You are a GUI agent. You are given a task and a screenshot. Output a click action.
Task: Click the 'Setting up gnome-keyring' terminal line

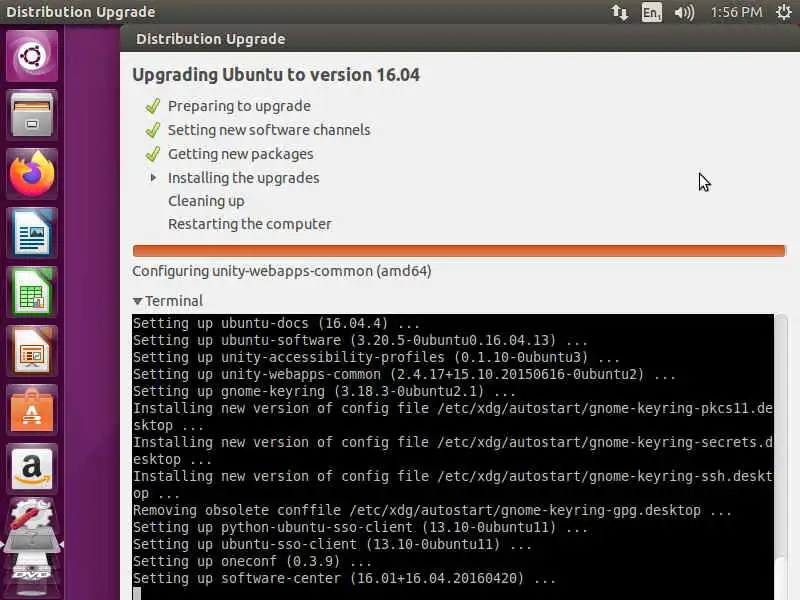click(x=324, y=391)
